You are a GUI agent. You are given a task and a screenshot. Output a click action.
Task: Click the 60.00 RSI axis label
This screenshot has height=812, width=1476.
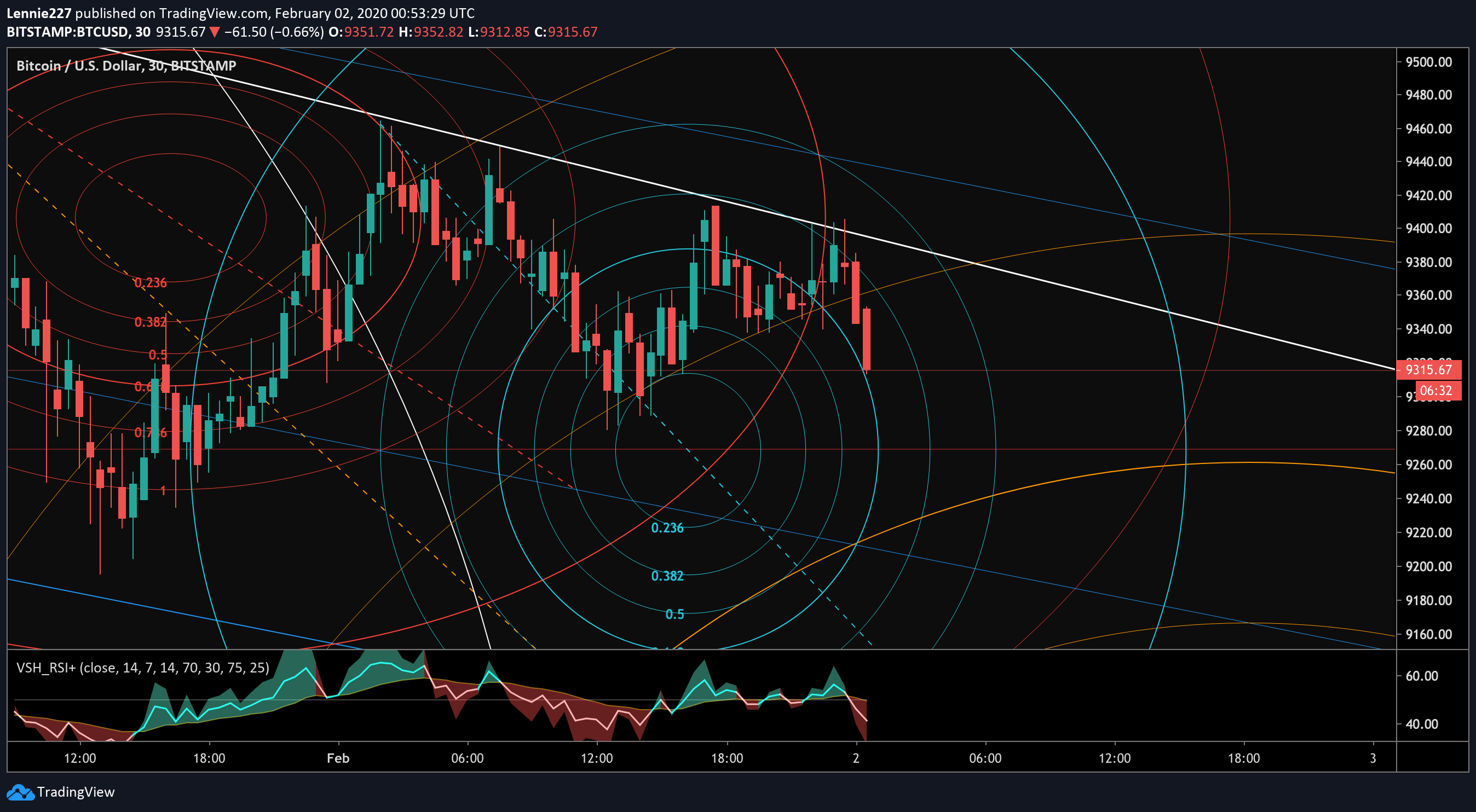click(x=1422, y=676)
